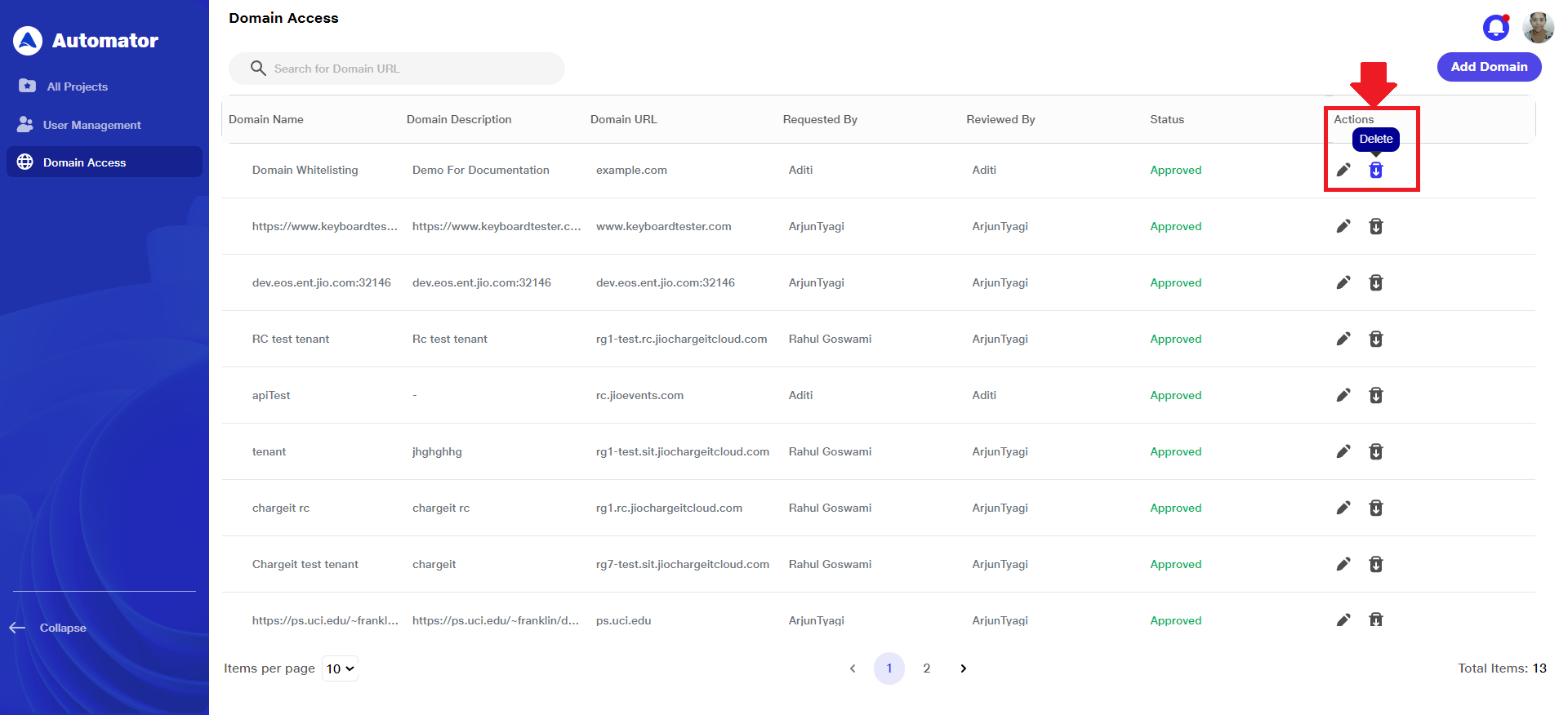Click the Search for Domain URL field

click(408, 69)
